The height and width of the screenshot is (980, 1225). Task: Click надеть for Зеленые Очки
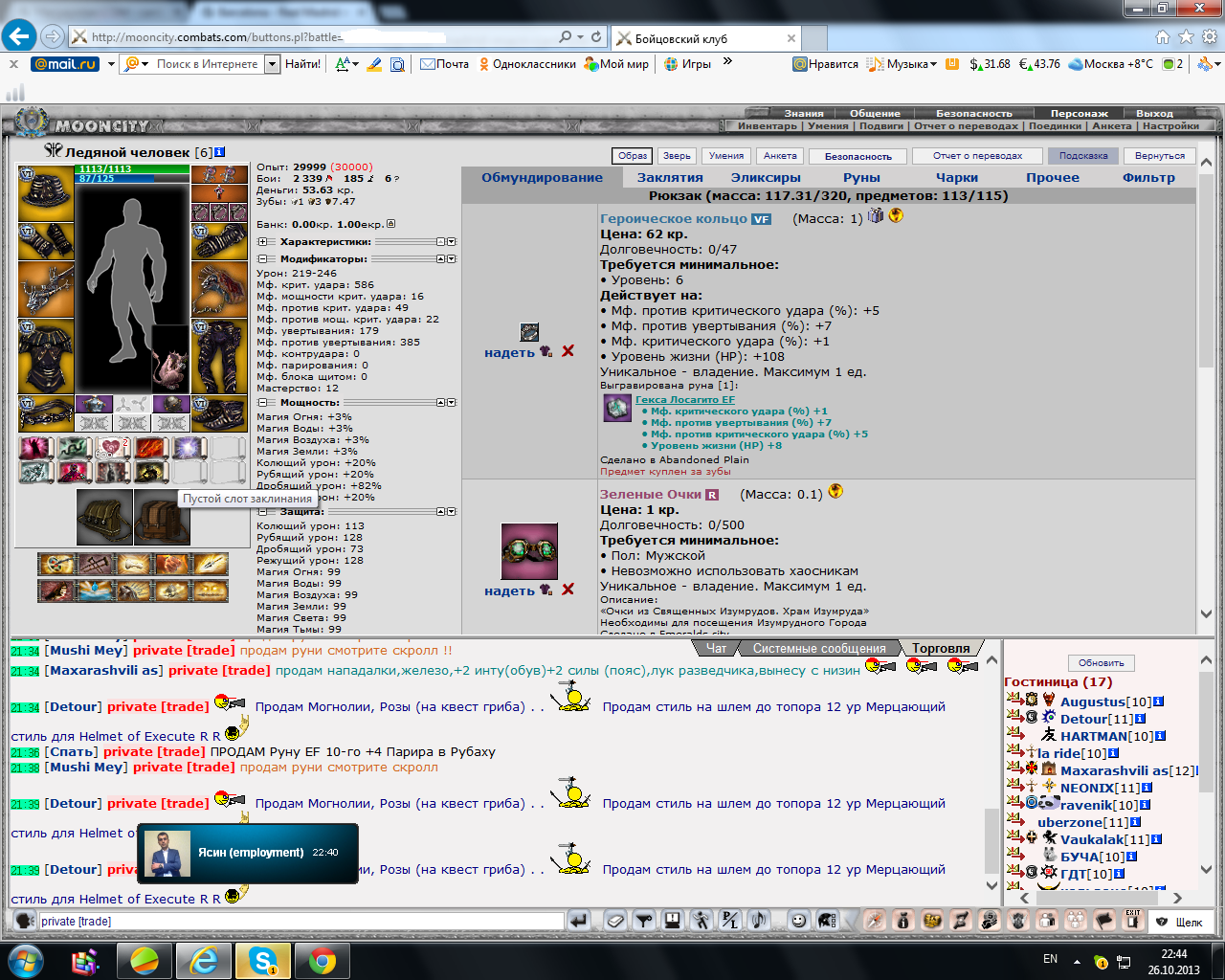[509, 590]
